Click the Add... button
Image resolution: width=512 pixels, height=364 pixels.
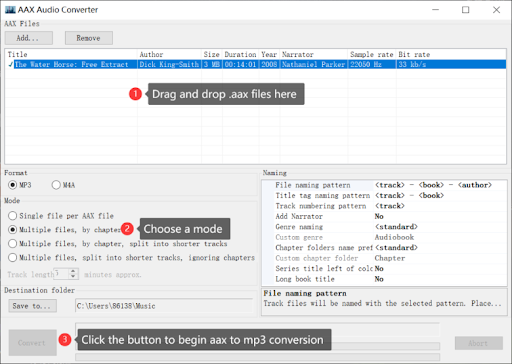[x=29, y=38]
